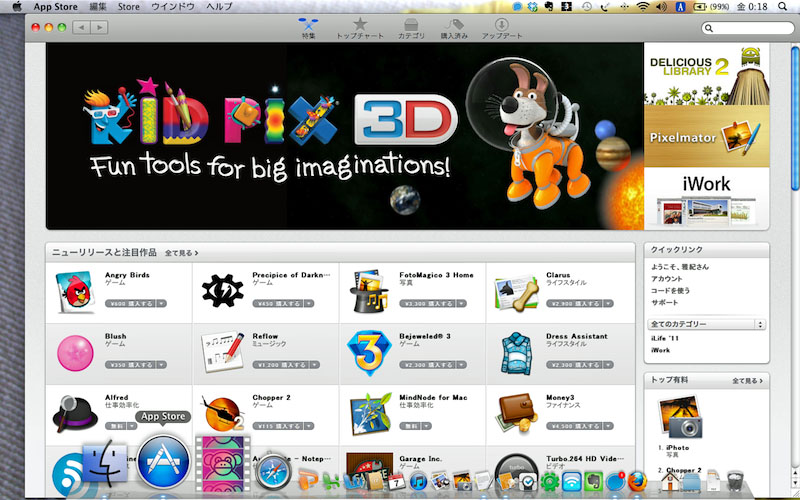Expand Dress Assistant price dropdown arrow
This screenshot has height=500, width=800.
pos(608,365)
